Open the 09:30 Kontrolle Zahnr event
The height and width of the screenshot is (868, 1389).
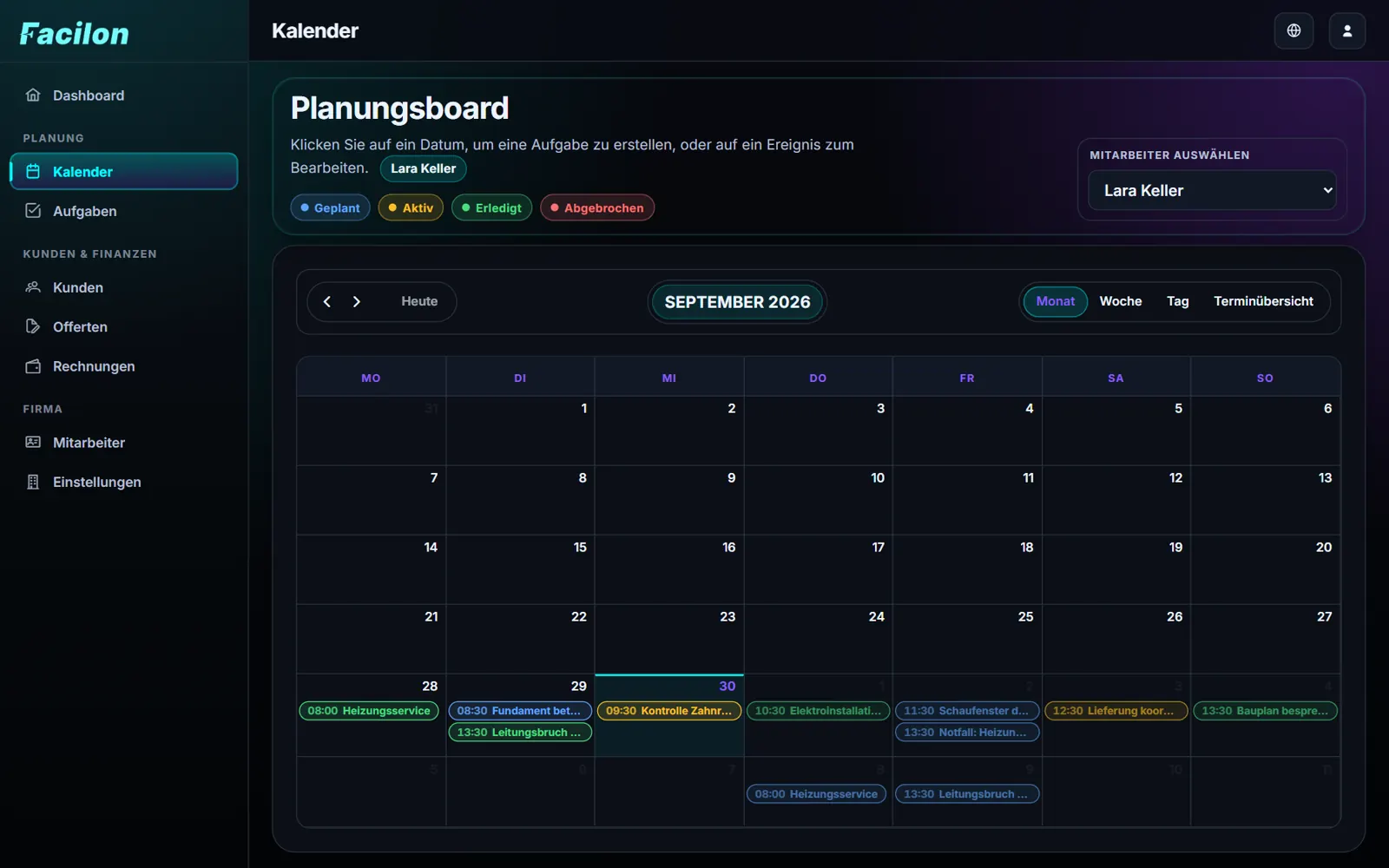click(x=669, y=711)
